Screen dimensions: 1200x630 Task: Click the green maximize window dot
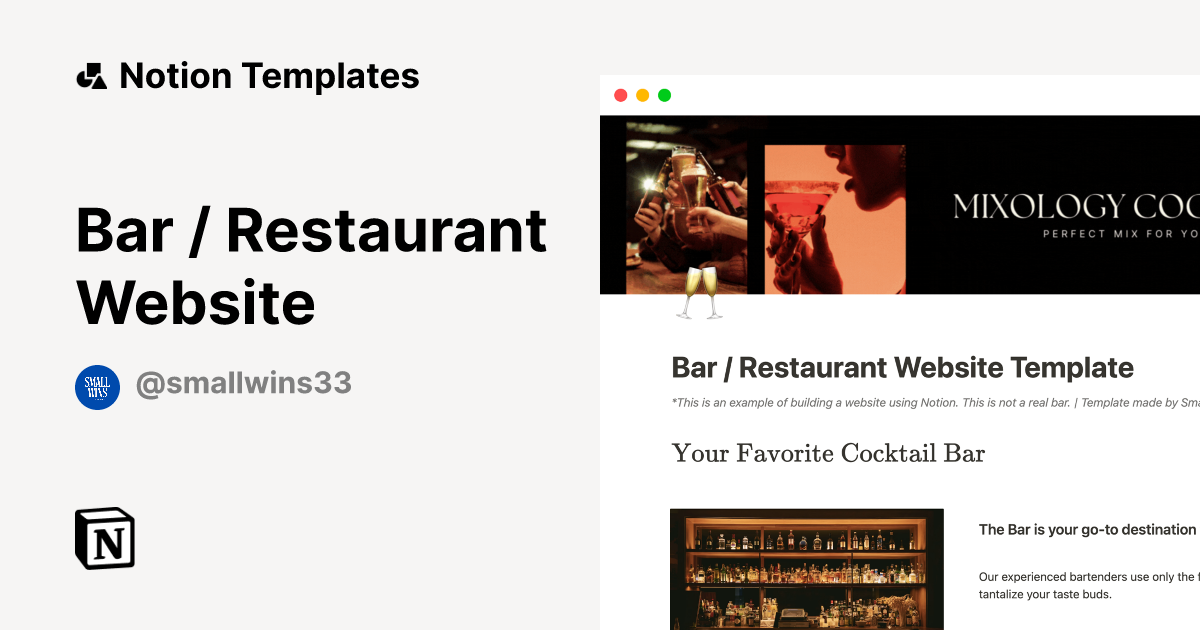click(x=664, y=95)
